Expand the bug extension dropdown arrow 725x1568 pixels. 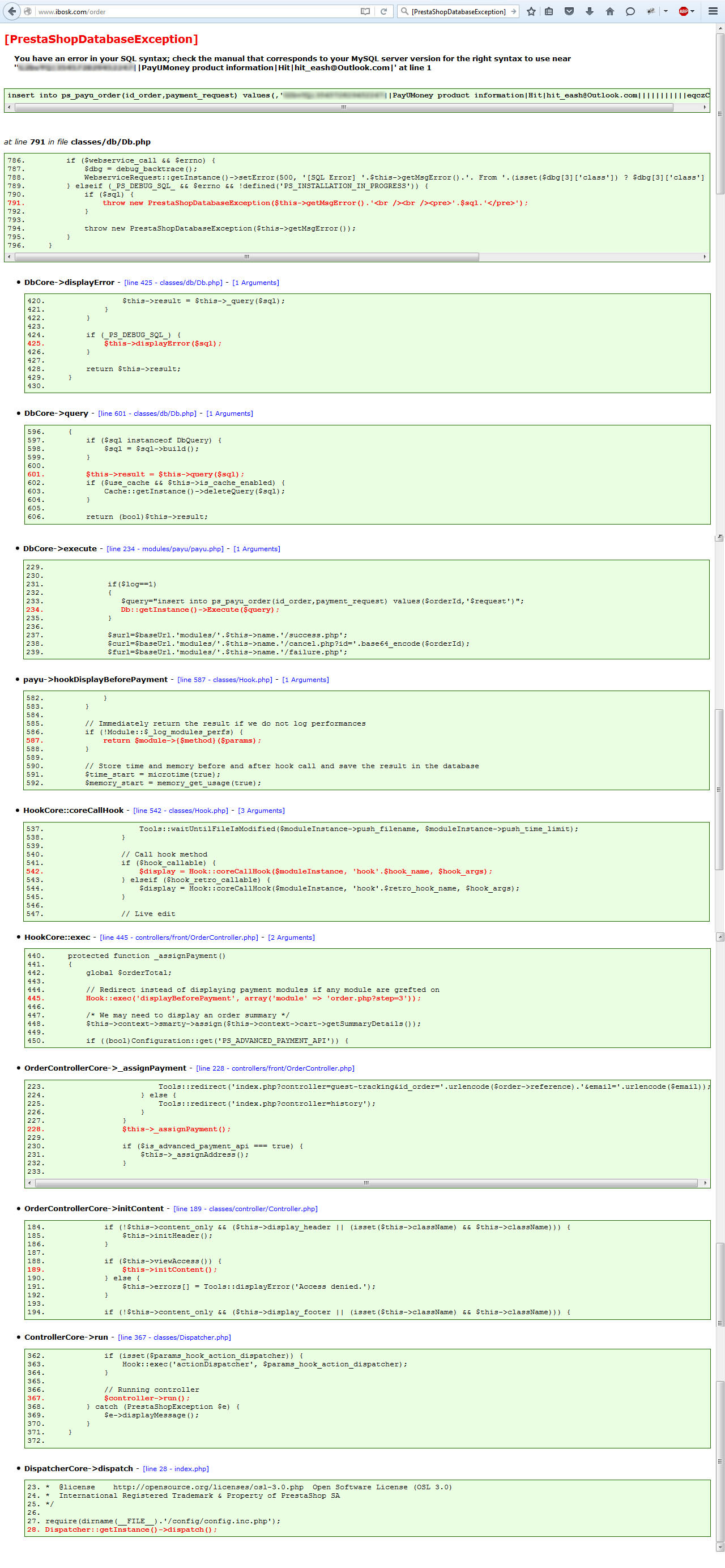(x=666, y=11)
